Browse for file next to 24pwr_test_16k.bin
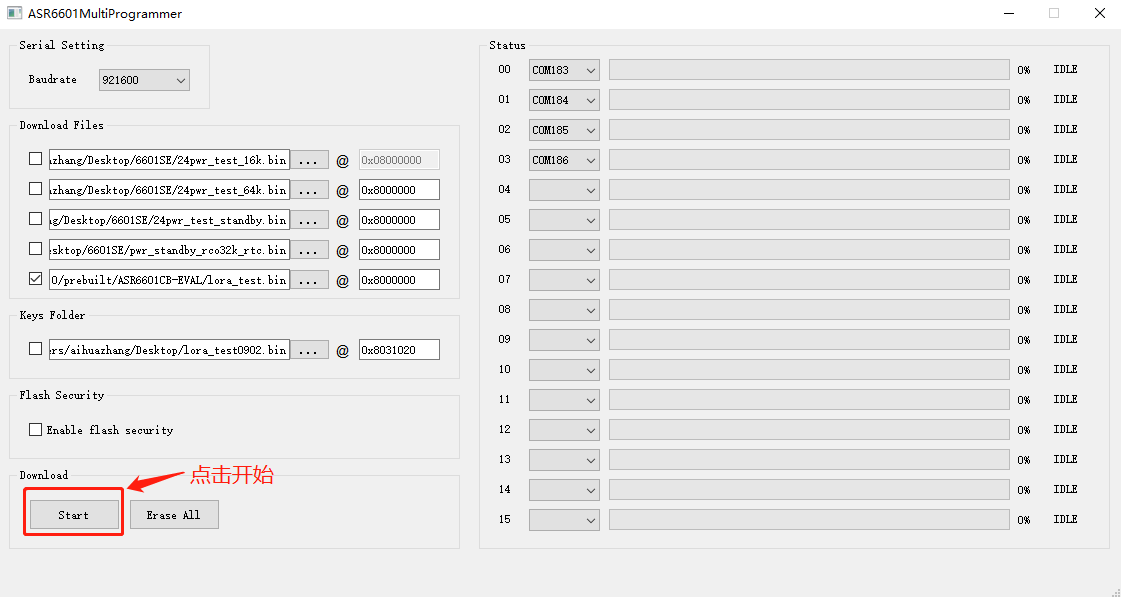 (309, 160)
